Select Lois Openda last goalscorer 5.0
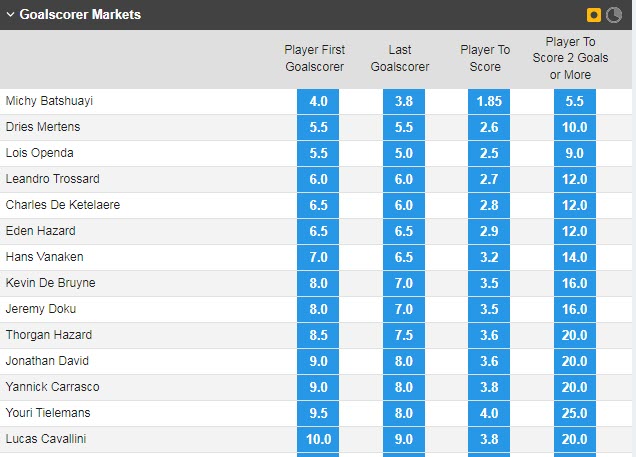The image size is (636, 457). click(x=404, y=153)
